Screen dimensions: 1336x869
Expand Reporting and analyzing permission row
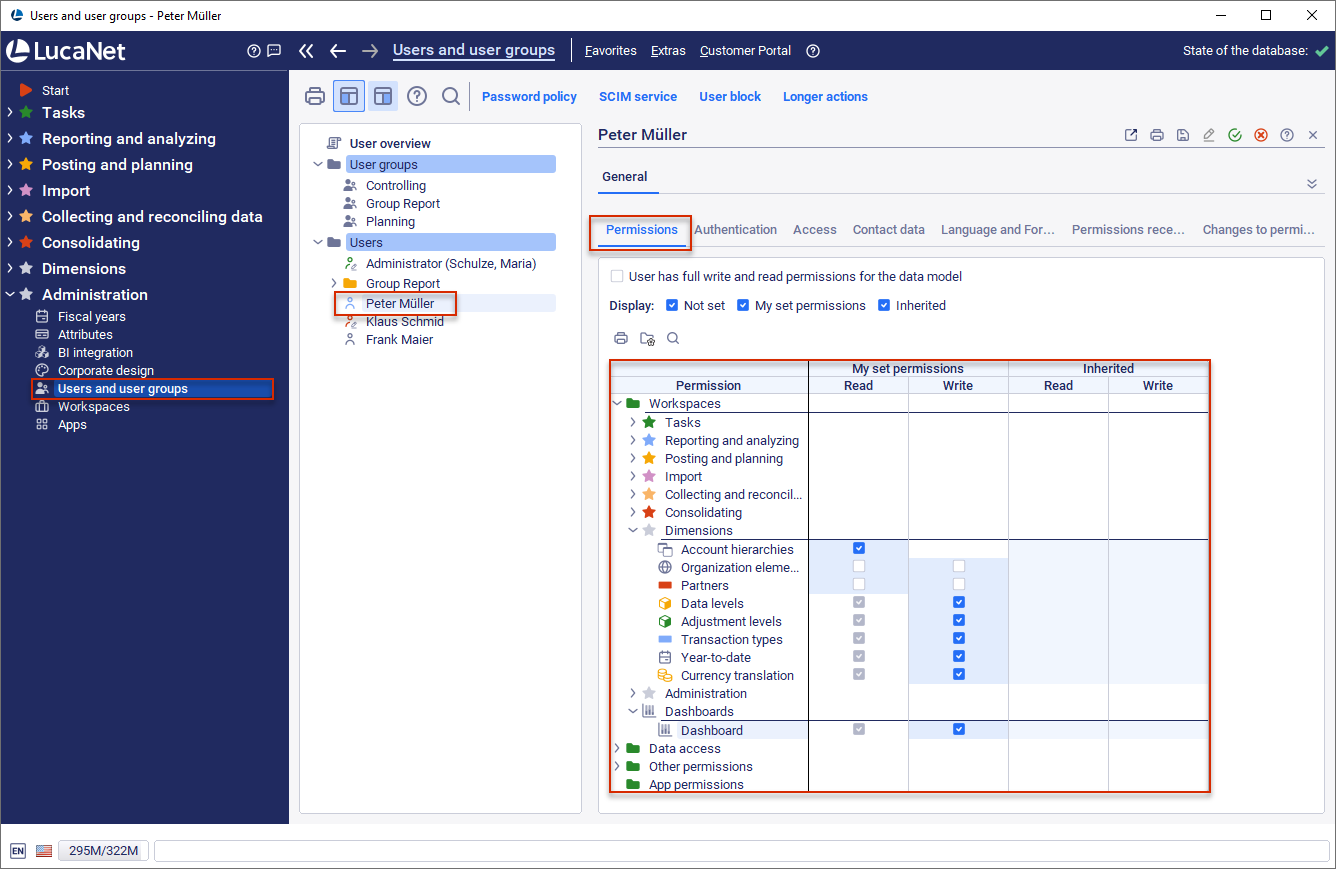pyautogui.click(x=633, y=440)
